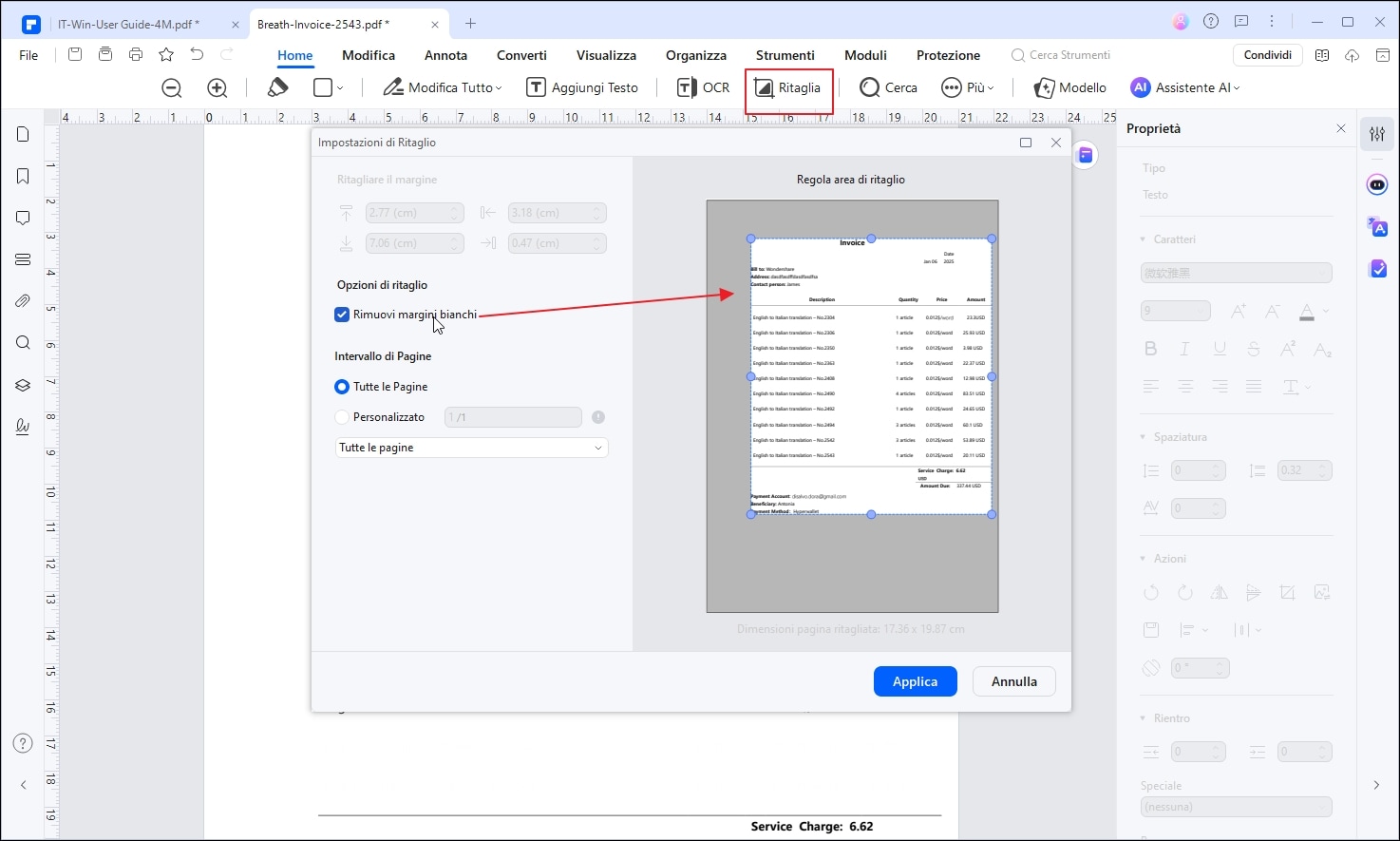1400x841 pixels.
Task: Open the page thumbnails sidebar panel
Action: 23,135
